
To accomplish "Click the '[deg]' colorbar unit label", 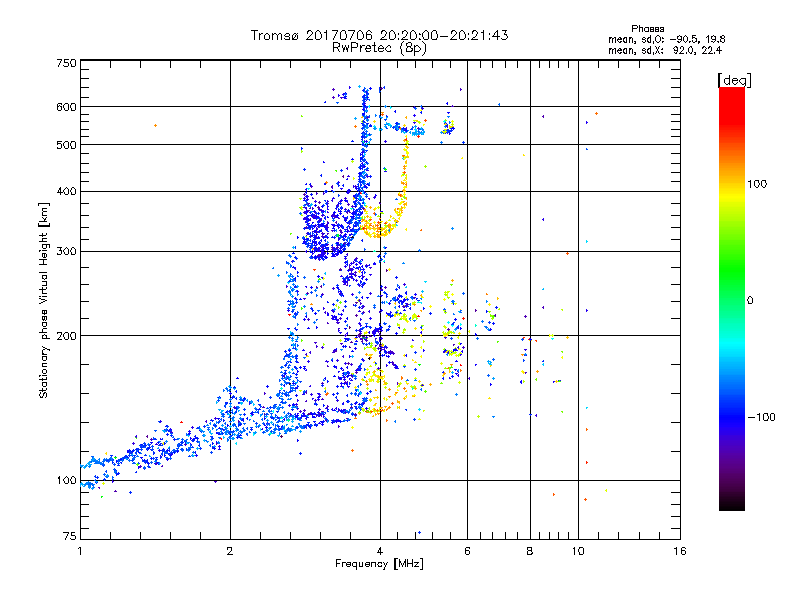I will point(734,80).
